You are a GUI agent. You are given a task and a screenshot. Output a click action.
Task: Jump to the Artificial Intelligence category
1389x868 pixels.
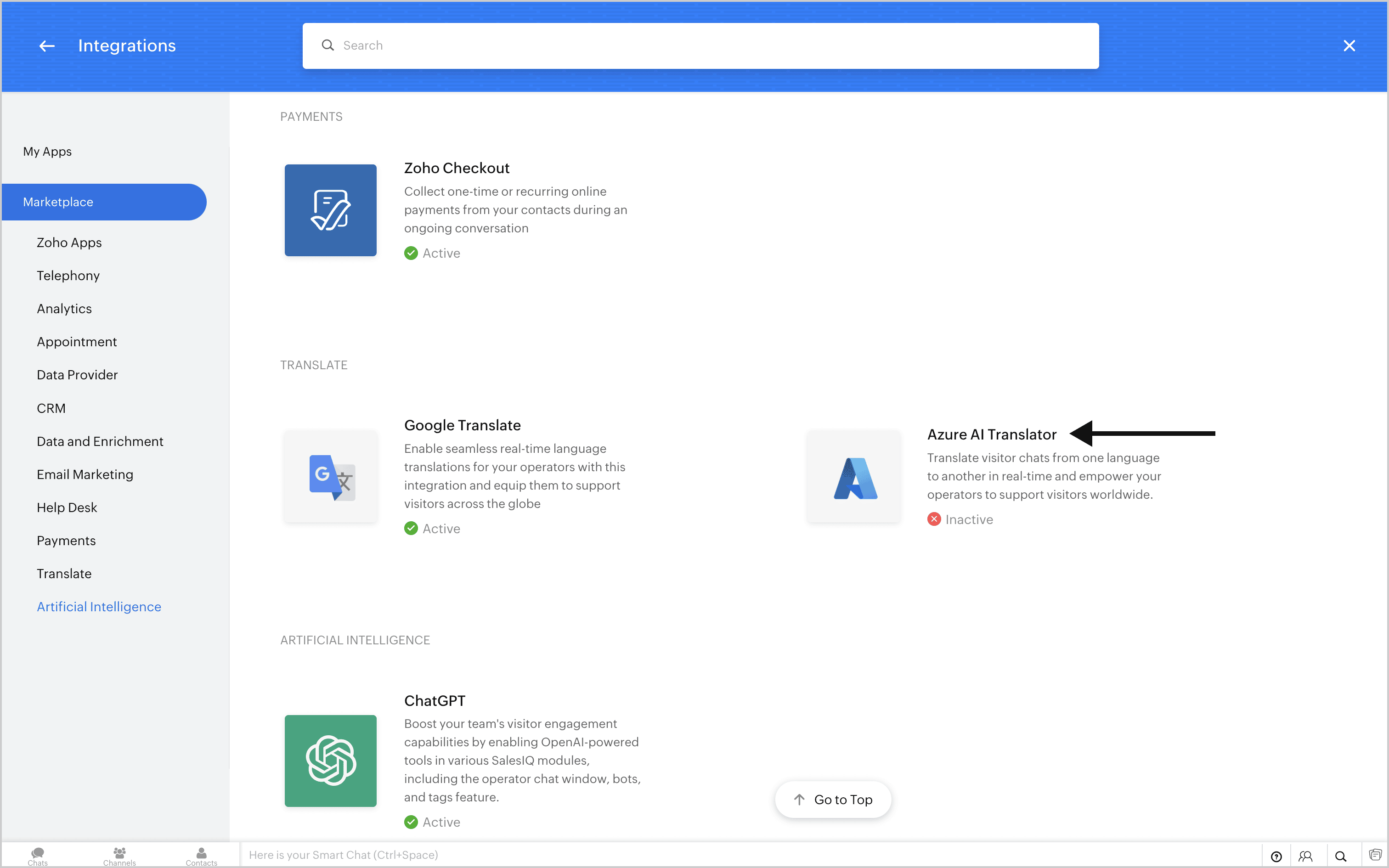(99, 607)
